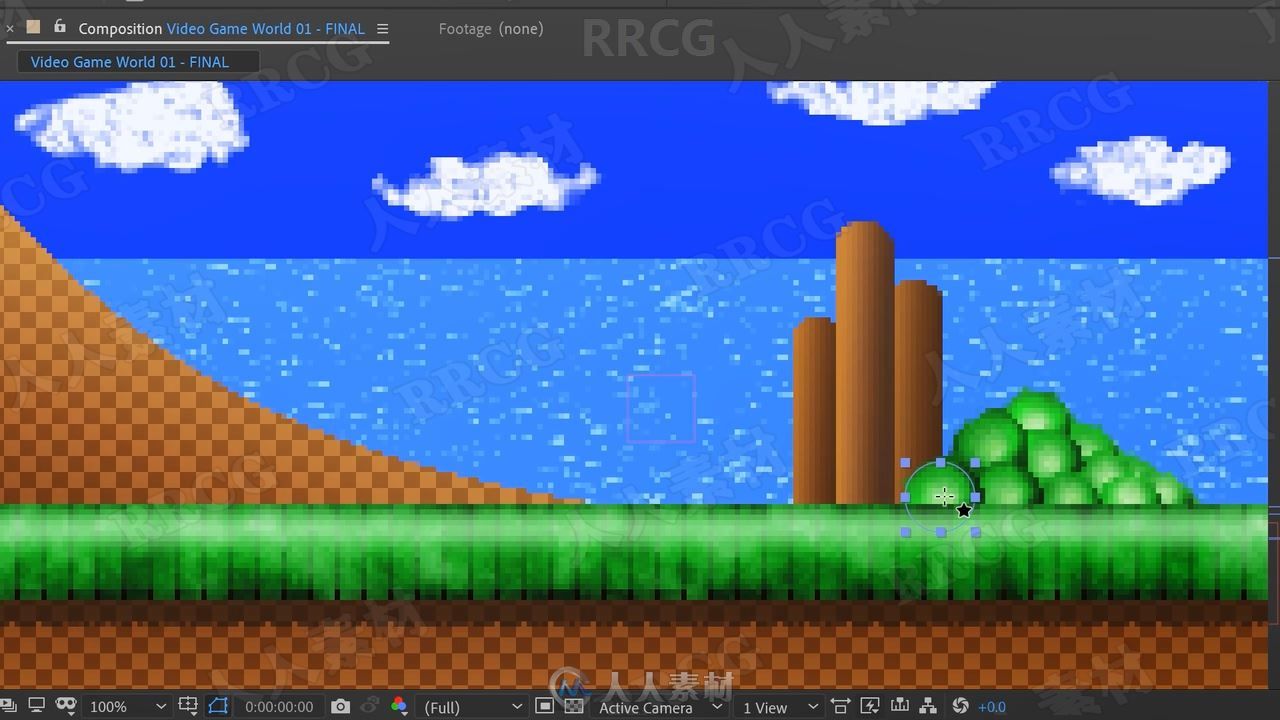Close the Composition panel tab
This screenshot has width=1280, height=720.
click(x=10, y=29)
